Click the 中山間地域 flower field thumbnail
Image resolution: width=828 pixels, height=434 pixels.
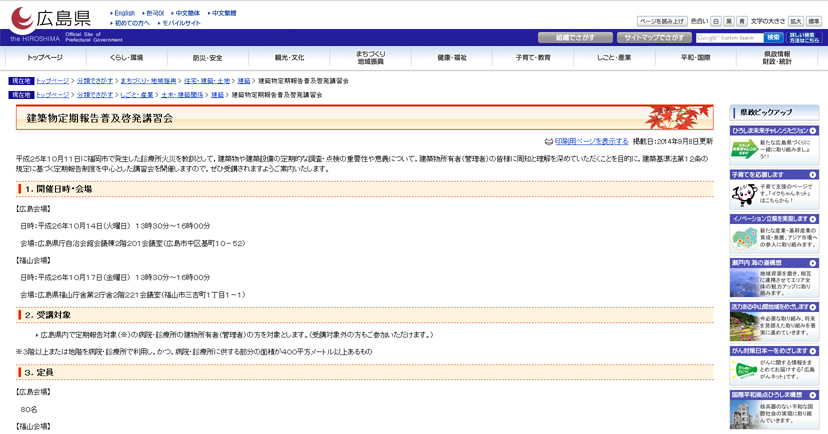tap(745, 327)
